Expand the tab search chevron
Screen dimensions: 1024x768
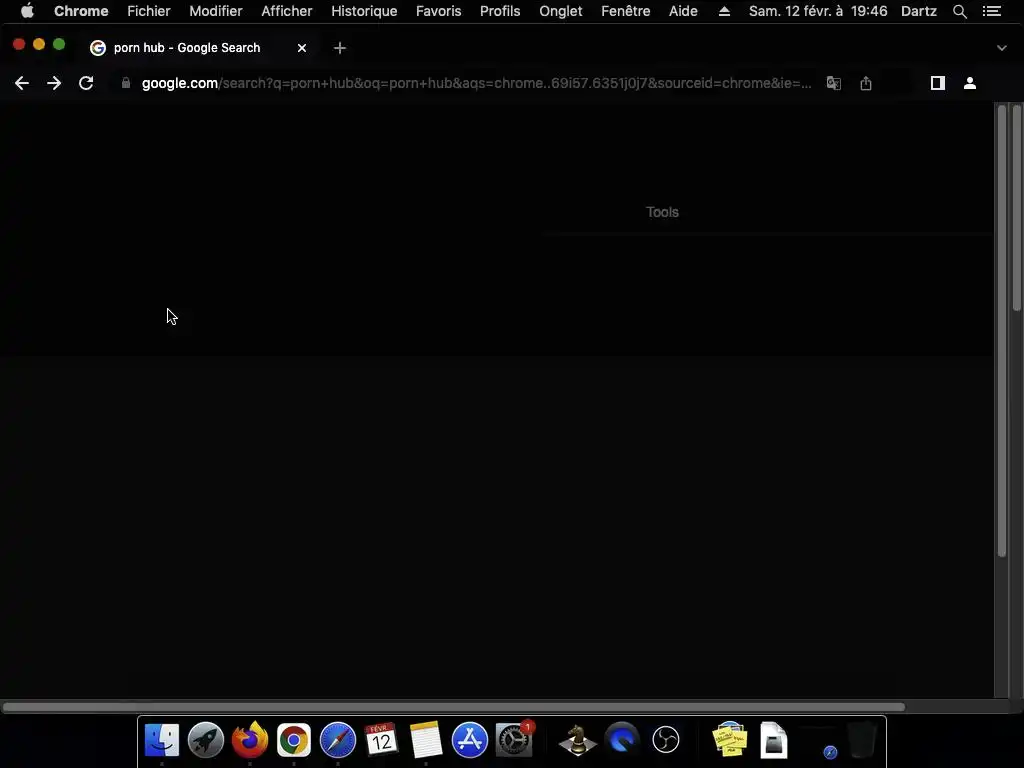[1001, 48]
